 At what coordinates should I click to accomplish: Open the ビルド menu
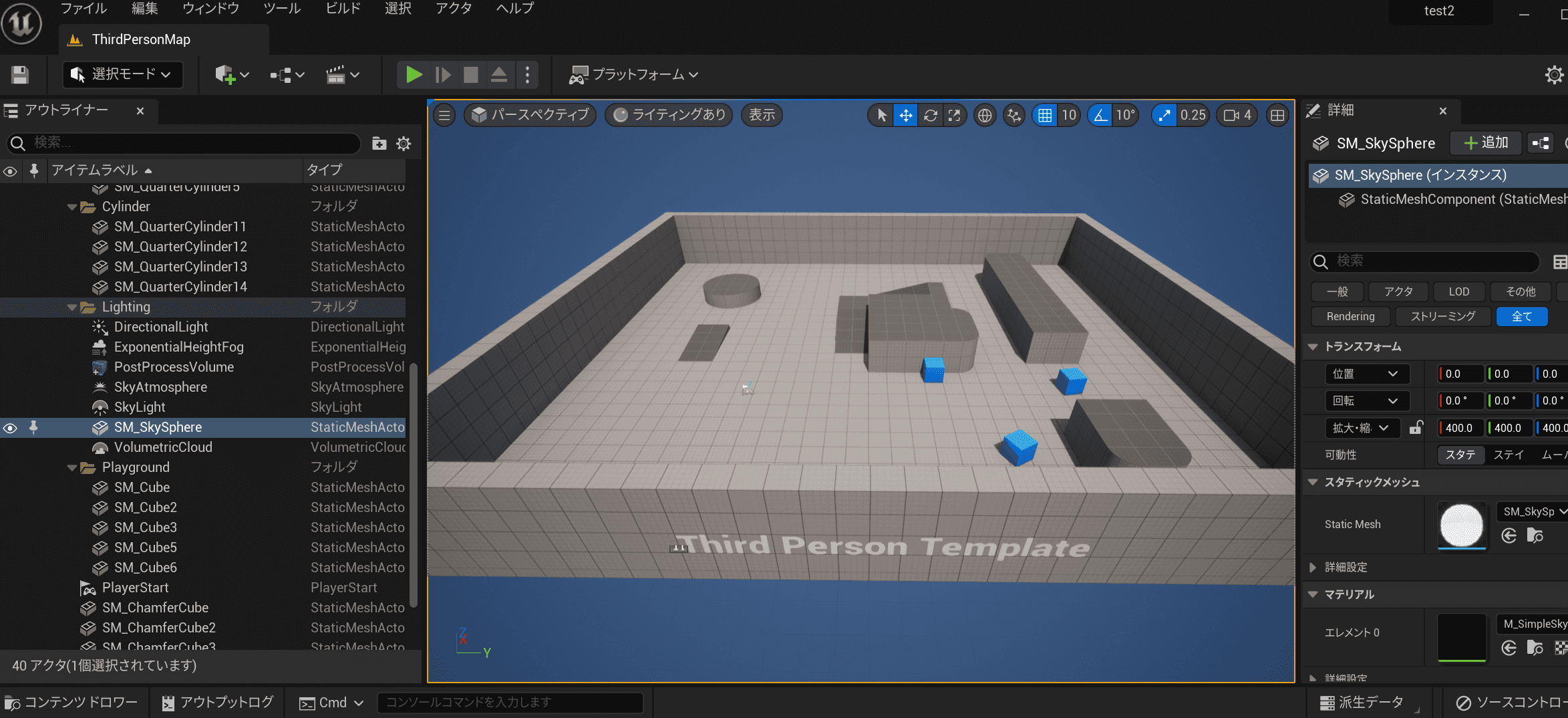(x=342, y=9)
